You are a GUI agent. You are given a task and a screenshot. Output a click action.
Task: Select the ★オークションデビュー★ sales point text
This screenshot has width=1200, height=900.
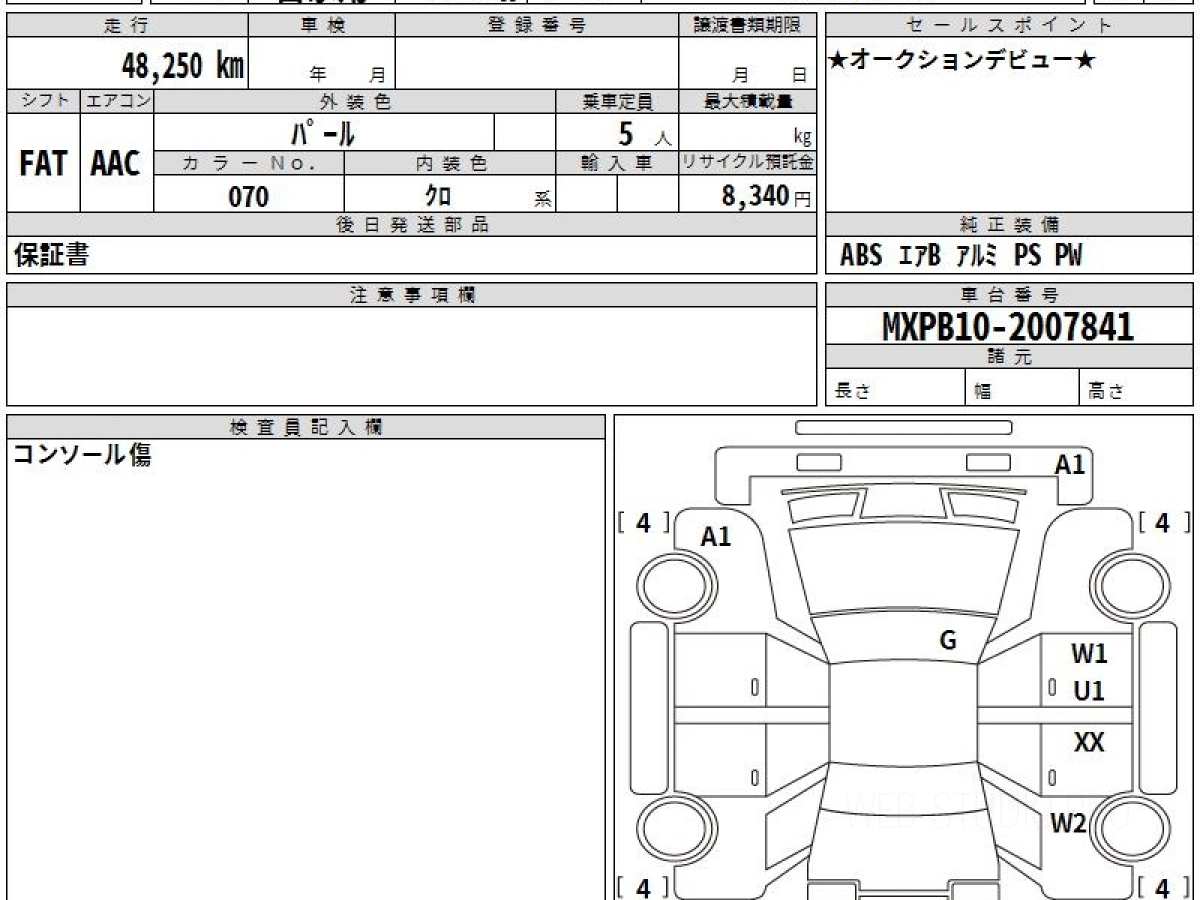962,61
